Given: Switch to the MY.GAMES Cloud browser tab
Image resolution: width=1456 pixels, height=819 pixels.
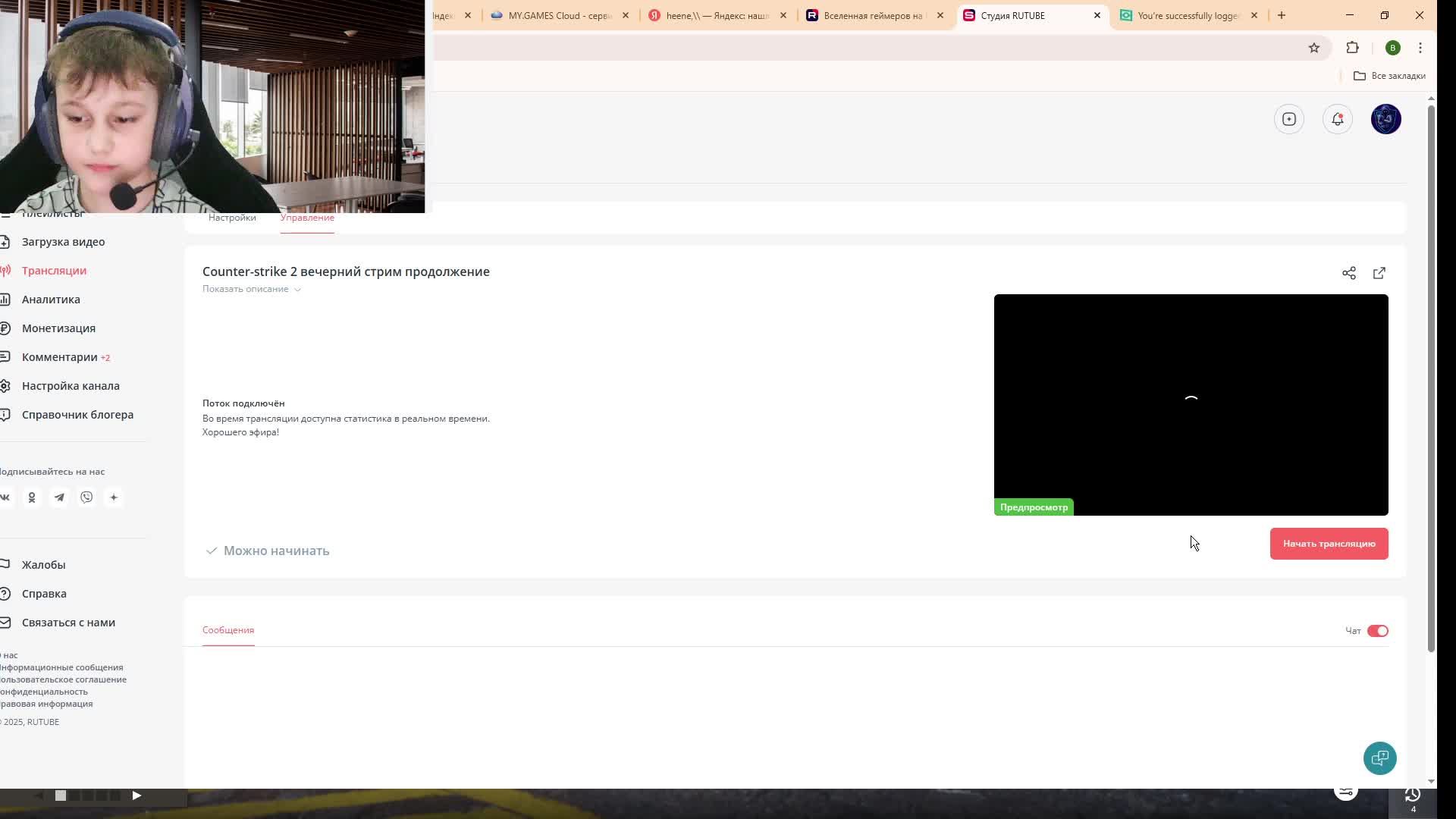Looking at the screenshot, I should (x=559, y=15).
